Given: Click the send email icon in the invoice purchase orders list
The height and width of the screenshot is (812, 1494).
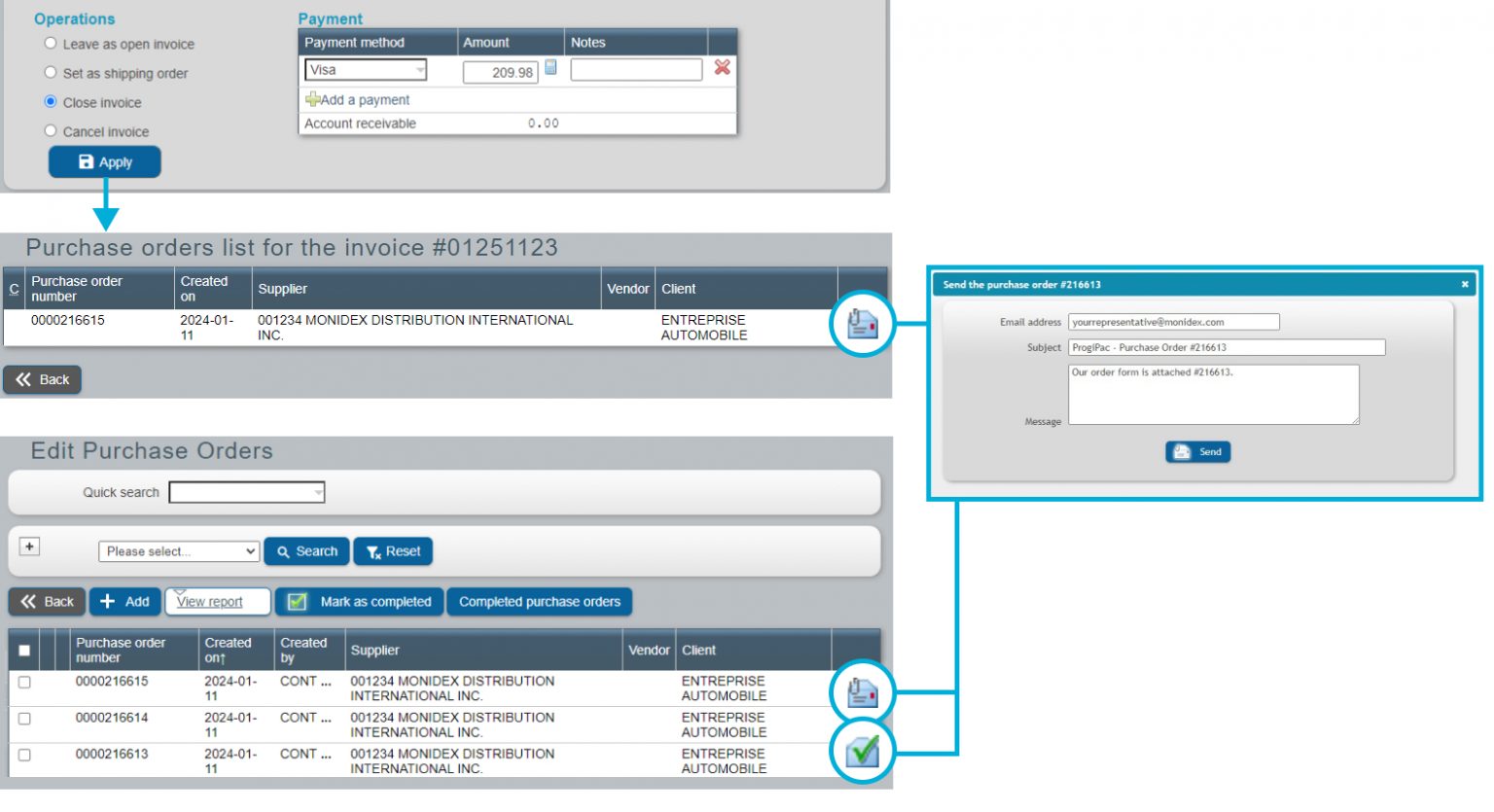Looking at the screenshot, I should click(x=862, y=324).
